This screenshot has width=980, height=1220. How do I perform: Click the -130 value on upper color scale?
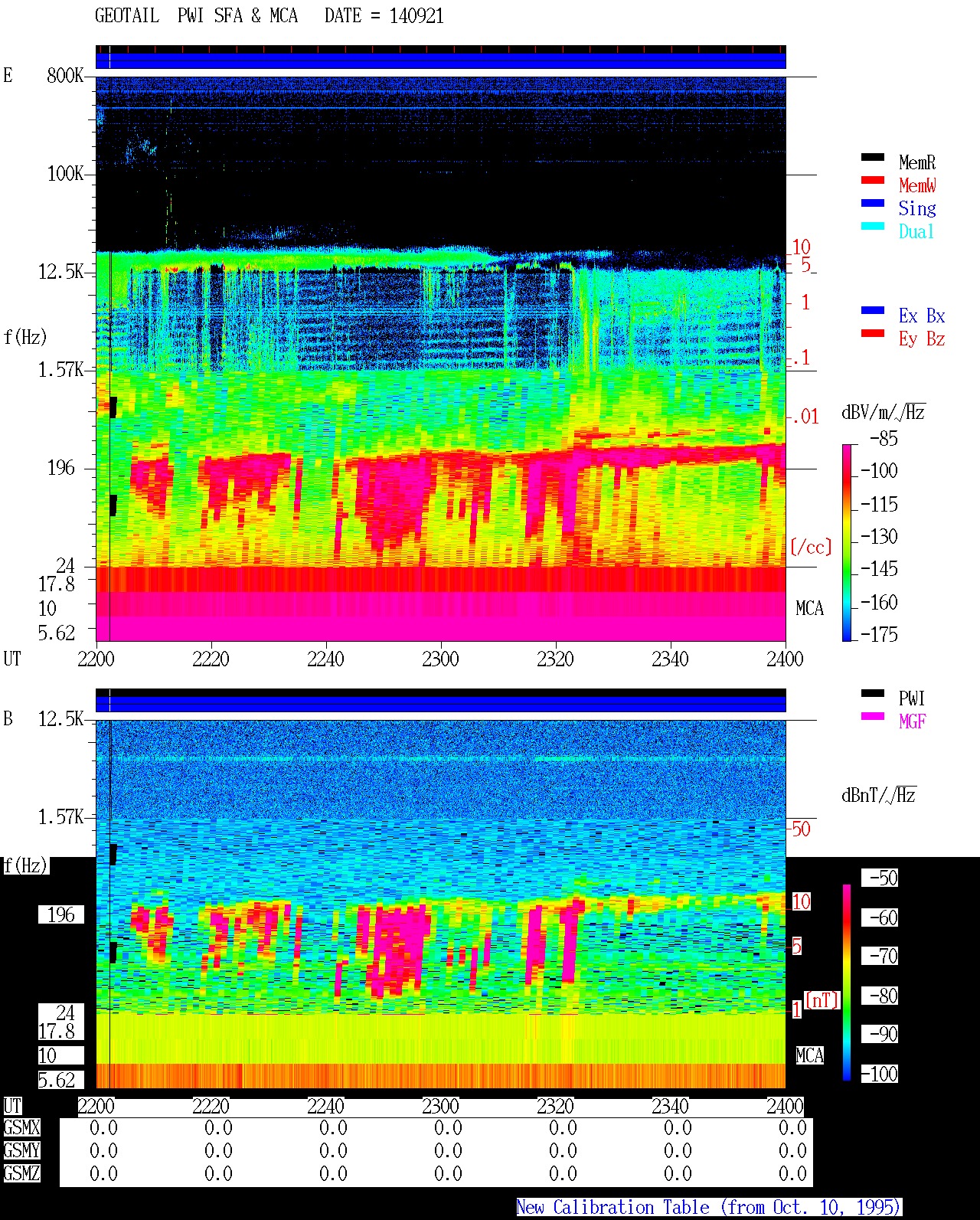pos(879,536)
